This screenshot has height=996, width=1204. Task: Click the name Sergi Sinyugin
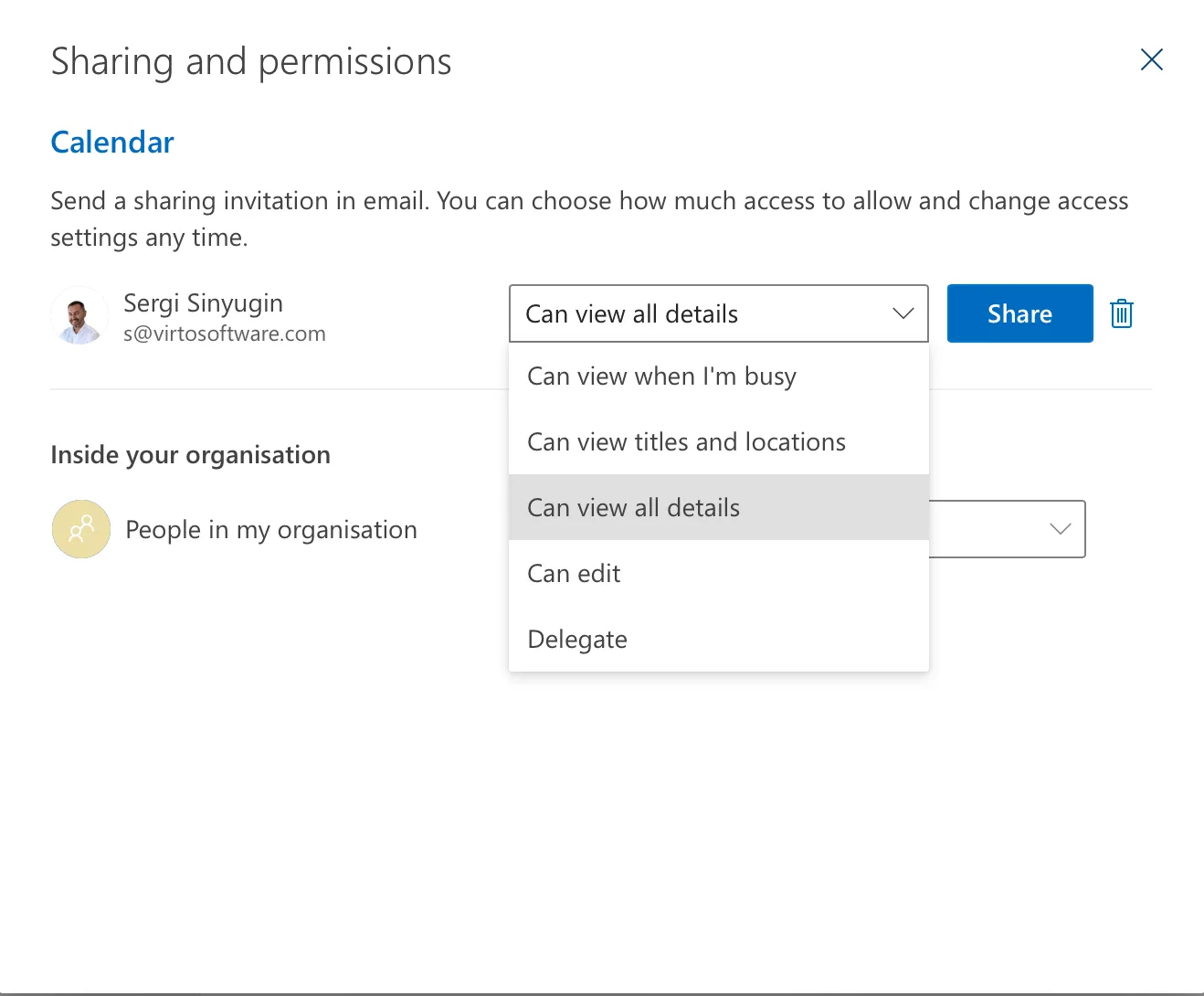click(203, 302)
